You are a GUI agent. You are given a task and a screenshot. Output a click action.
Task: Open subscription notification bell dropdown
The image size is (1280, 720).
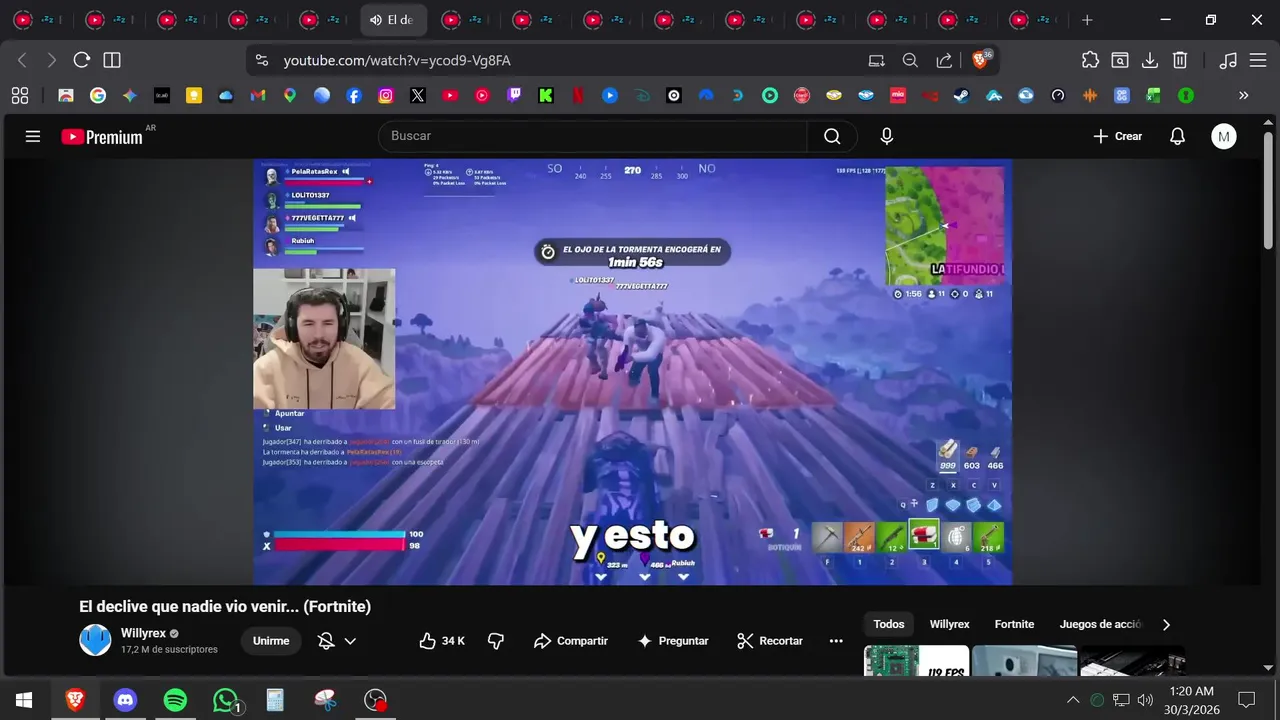point(337,641)
